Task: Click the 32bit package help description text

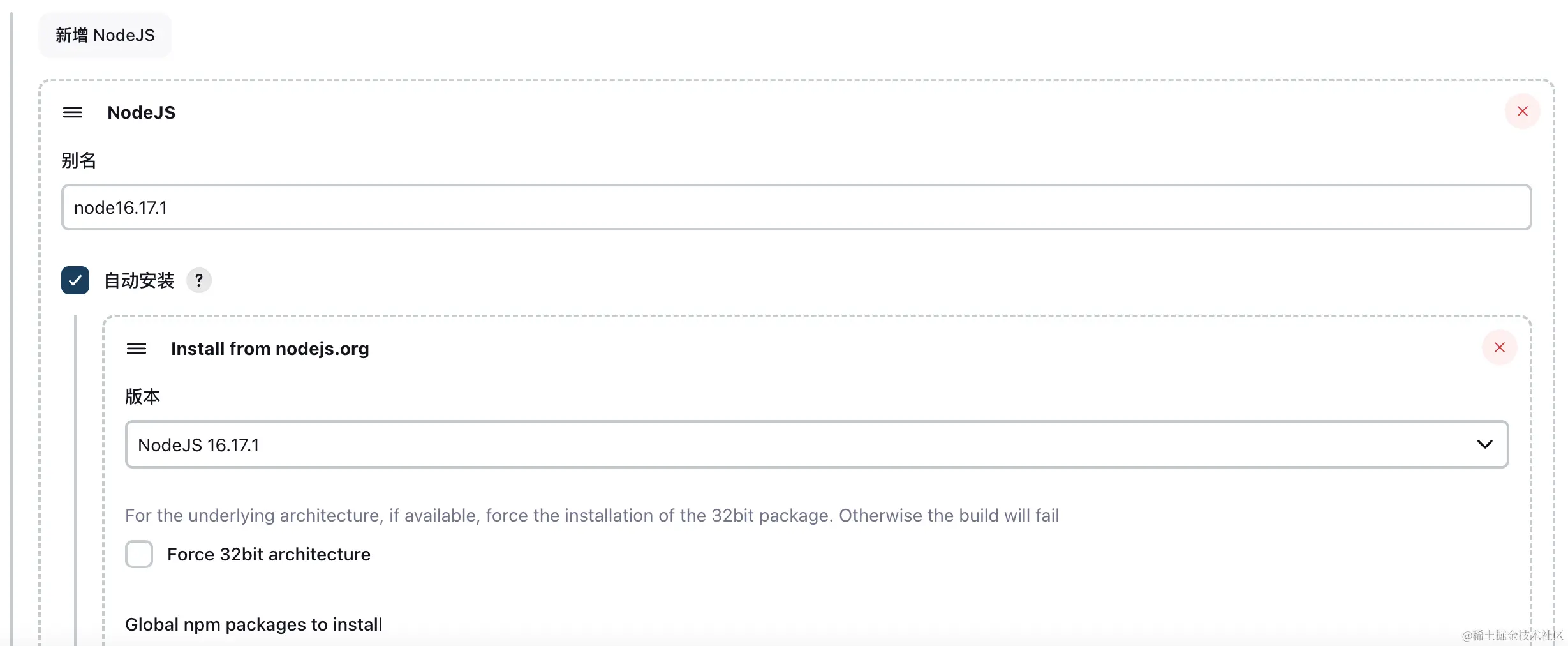Action: [591, 515]
